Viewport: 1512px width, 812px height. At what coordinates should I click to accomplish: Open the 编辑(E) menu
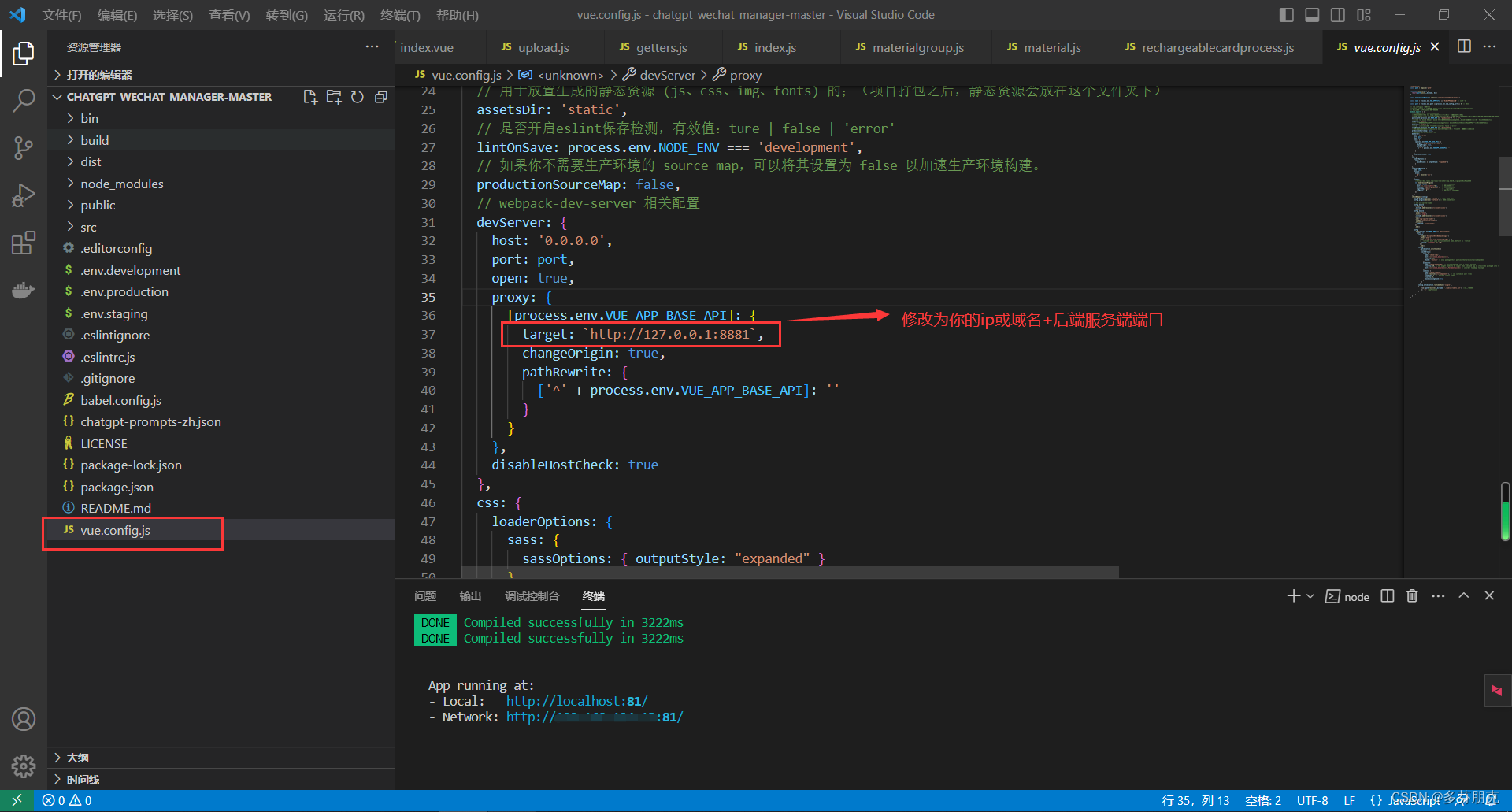[x=117, y=15]
